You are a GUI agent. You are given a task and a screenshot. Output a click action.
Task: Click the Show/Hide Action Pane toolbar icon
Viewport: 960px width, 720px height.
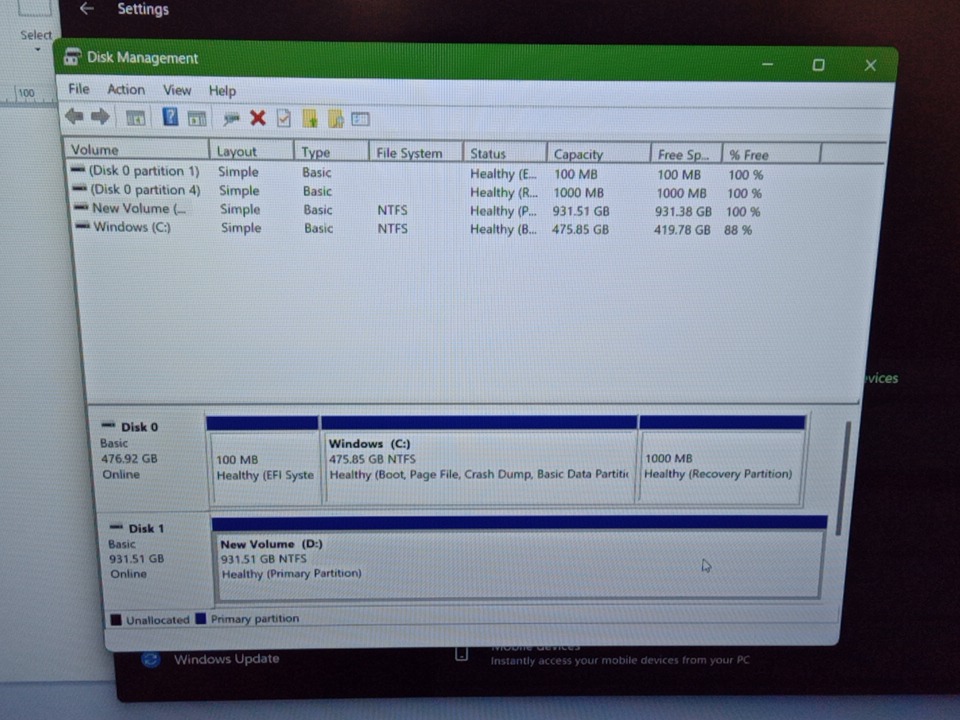pyautogui.click(x=197, y=118)
